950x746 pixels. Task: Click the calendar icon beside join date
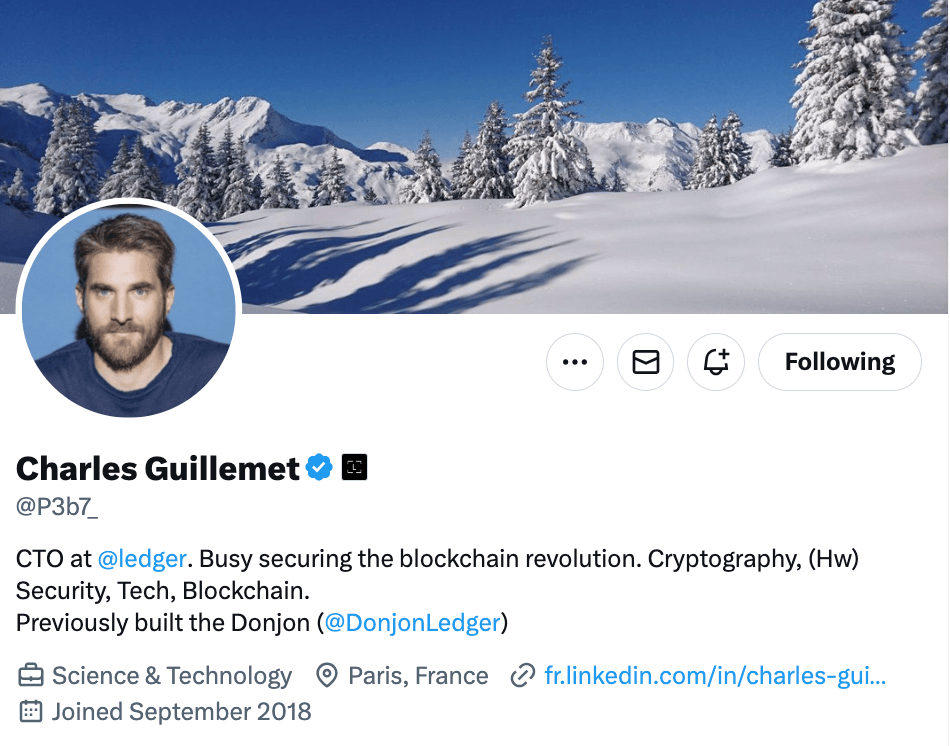point(31,712)
